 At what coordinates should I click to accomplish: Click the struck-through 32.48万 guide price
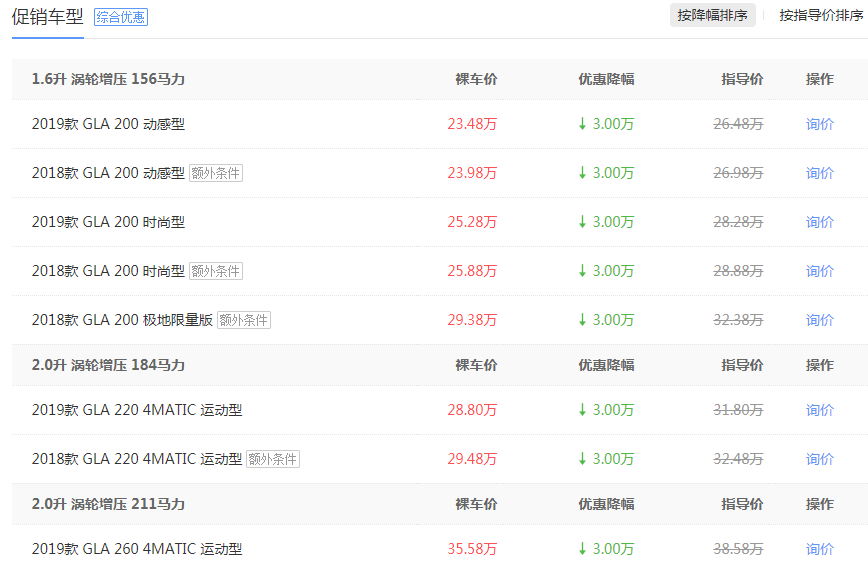[738, 459]
